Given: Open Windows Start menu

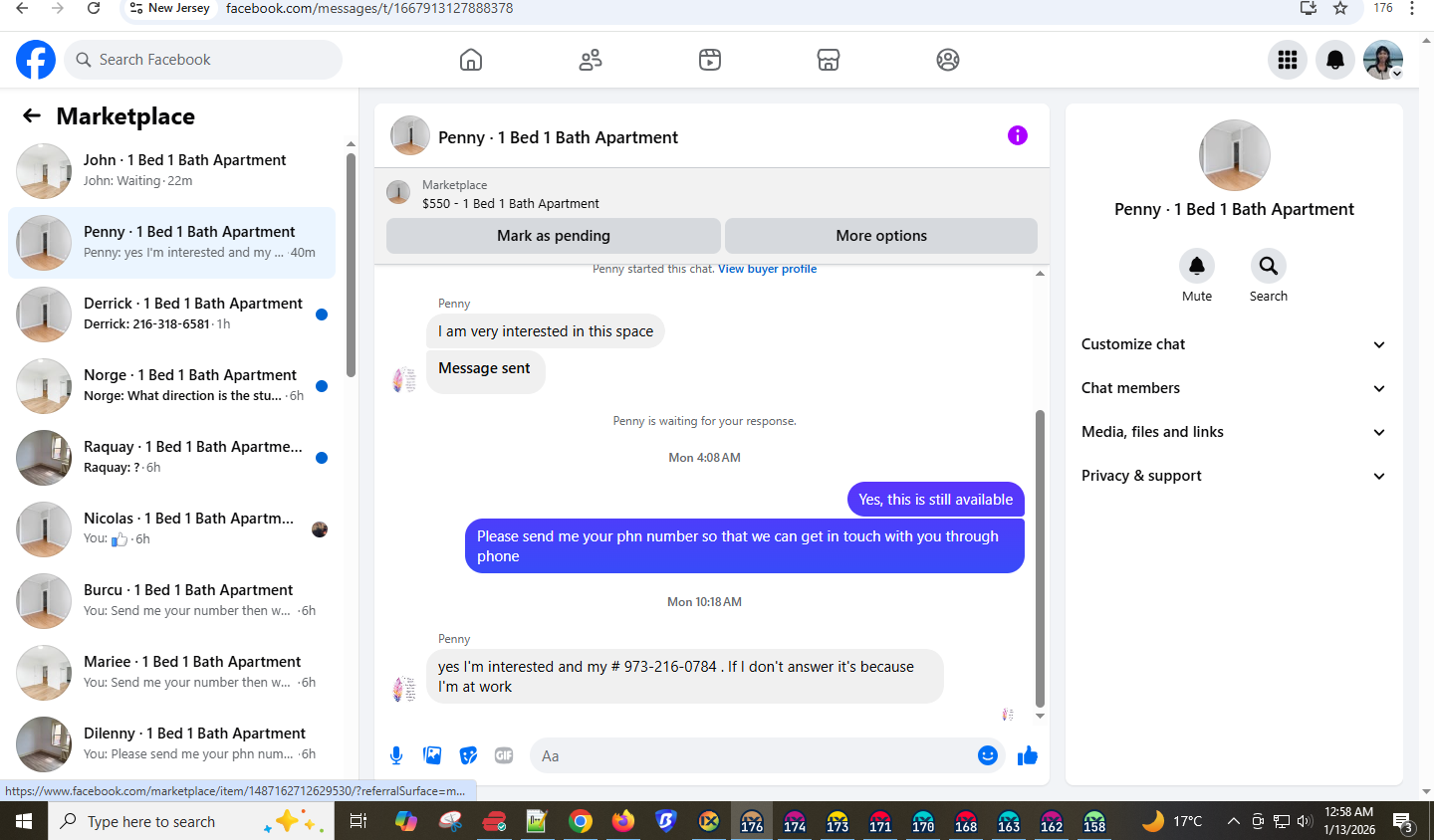Looking at the screenshot, I should (24, 821).
